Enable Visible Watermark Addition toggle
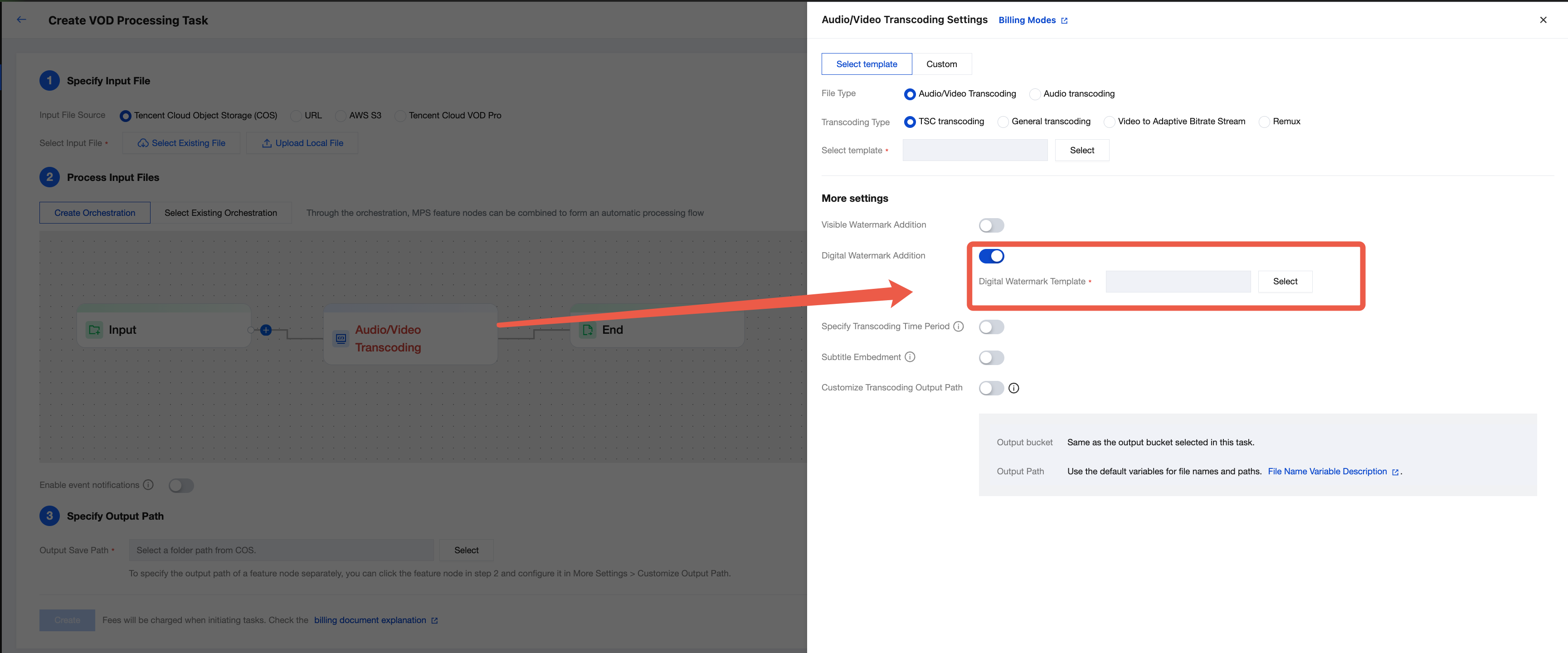The width and height of the screenshot is (1568, 653). 991,225
